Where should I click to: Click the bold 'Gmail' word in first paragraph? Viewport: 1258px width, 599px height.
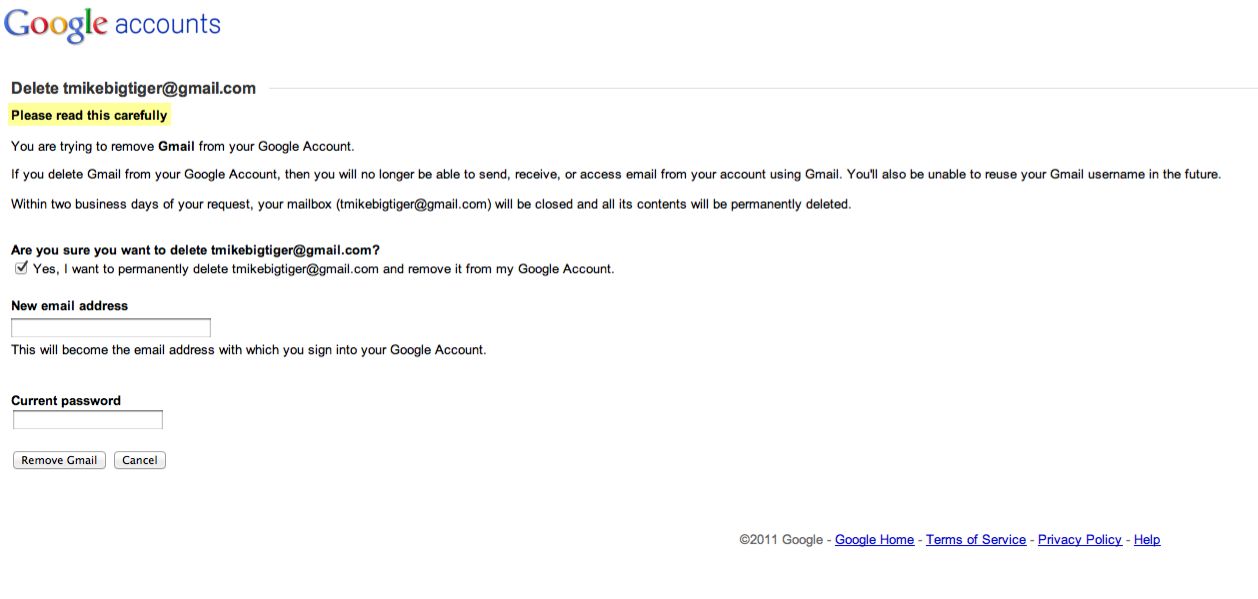click(176, 146)
